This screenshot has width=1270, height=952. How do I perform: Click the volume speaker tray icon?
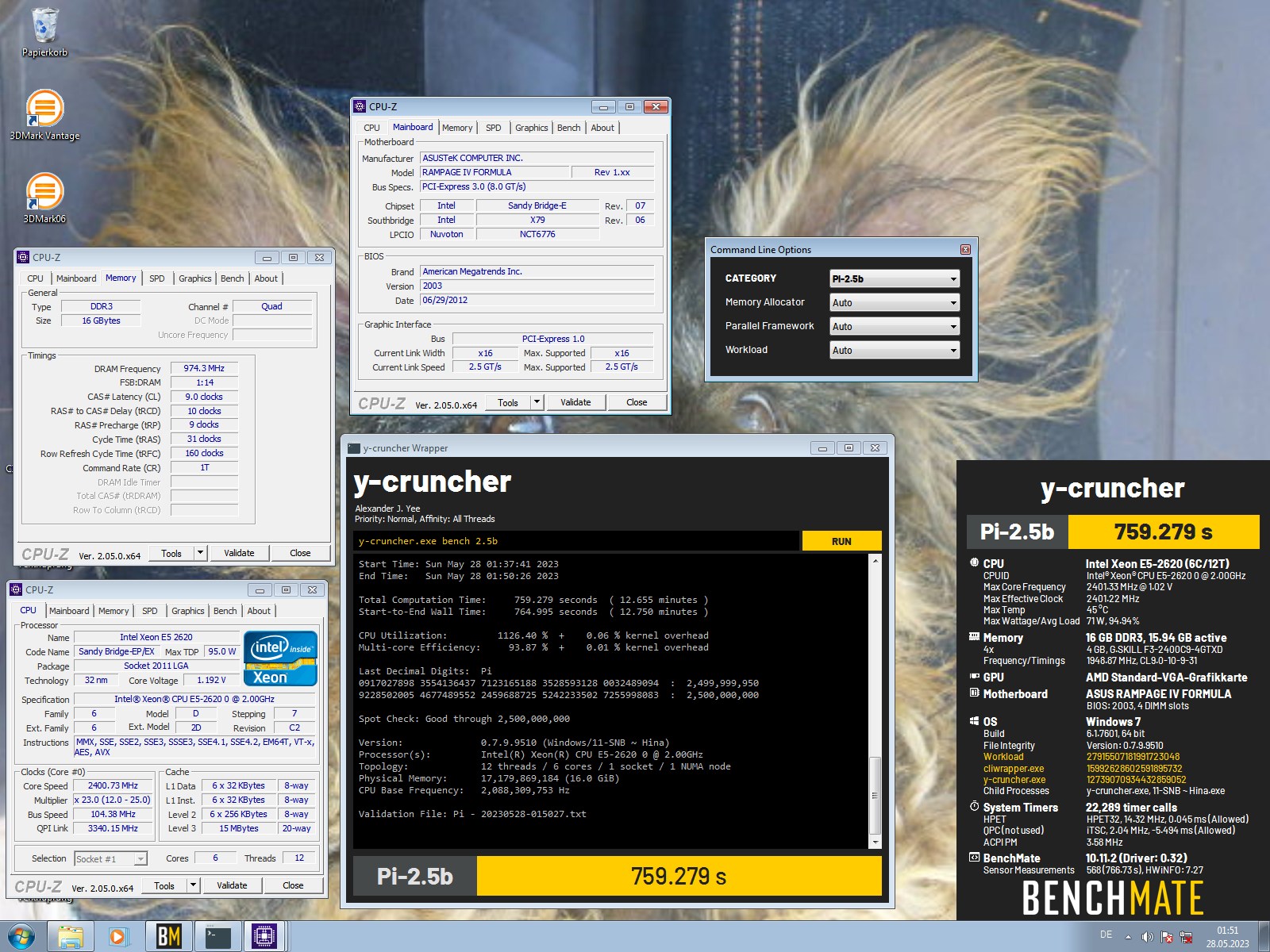(1147, 937)
